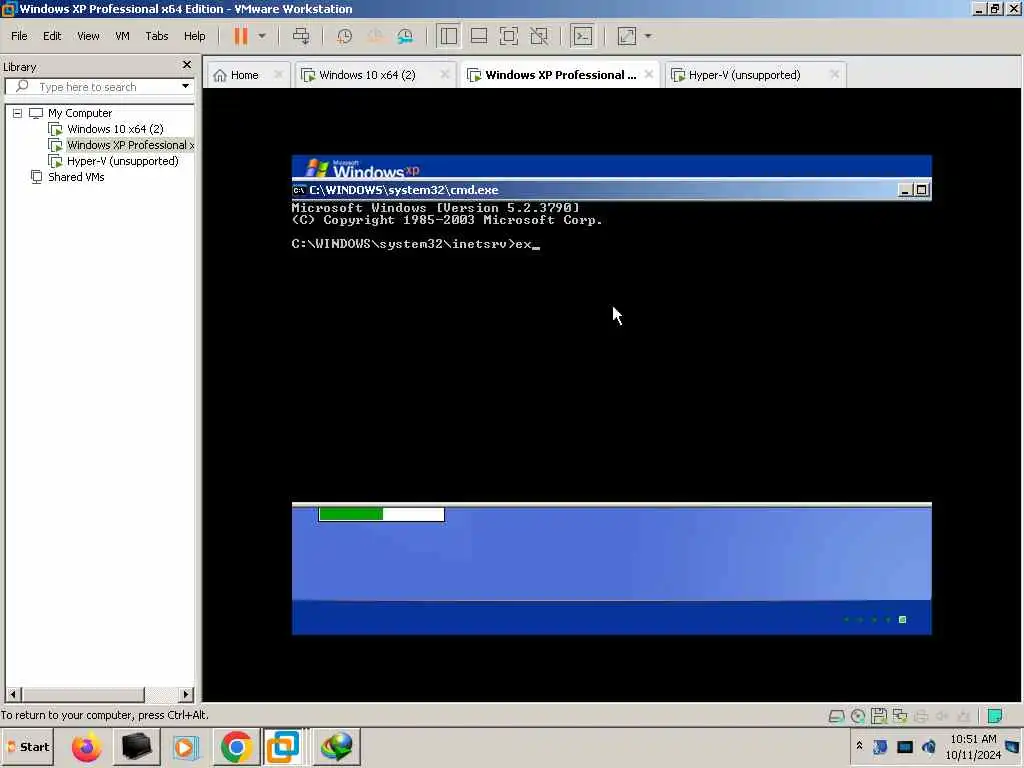
Task: Open the media player taskbar icon
Action: 185,747
